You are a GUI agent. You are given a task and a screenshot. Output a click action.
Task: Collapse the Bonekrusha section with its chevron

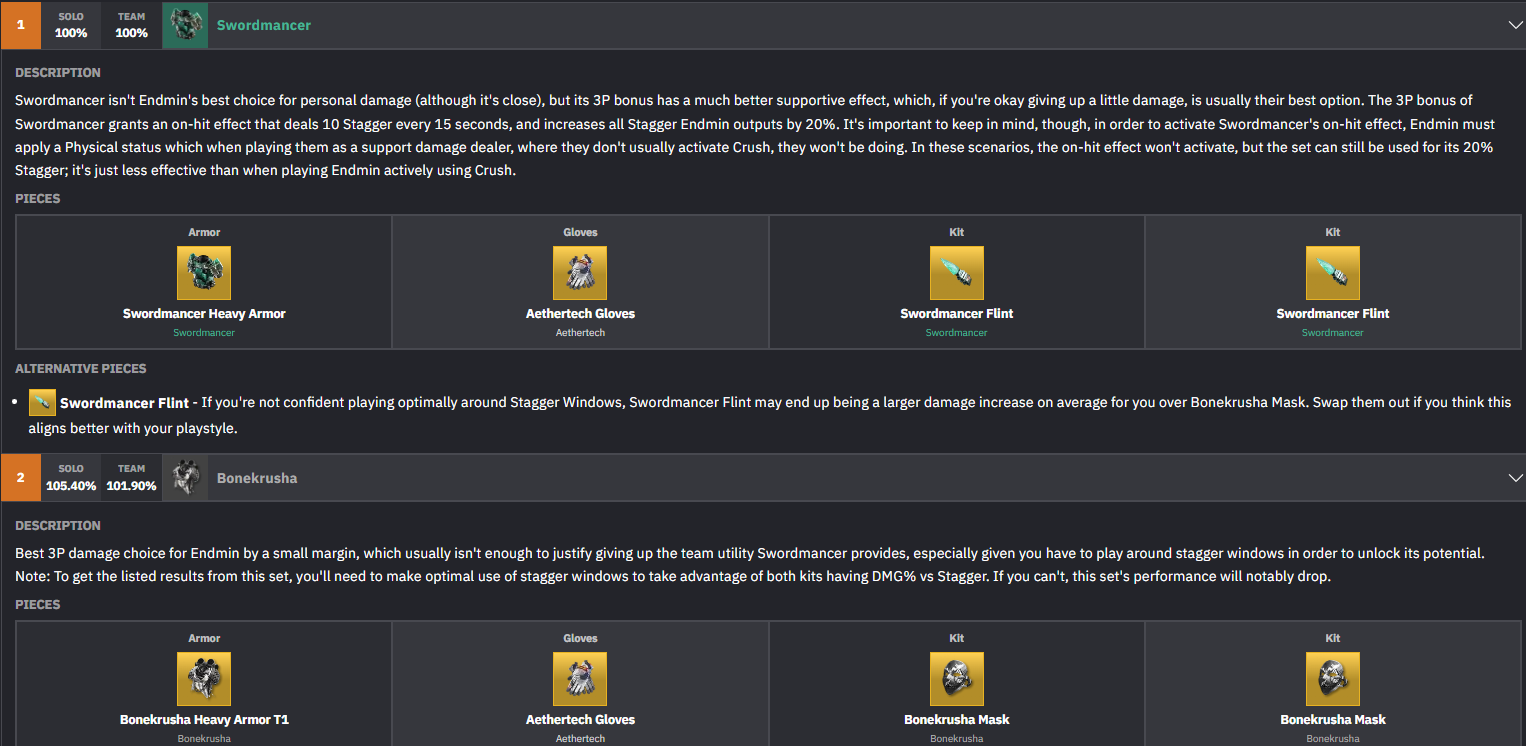coord(1514,478)
